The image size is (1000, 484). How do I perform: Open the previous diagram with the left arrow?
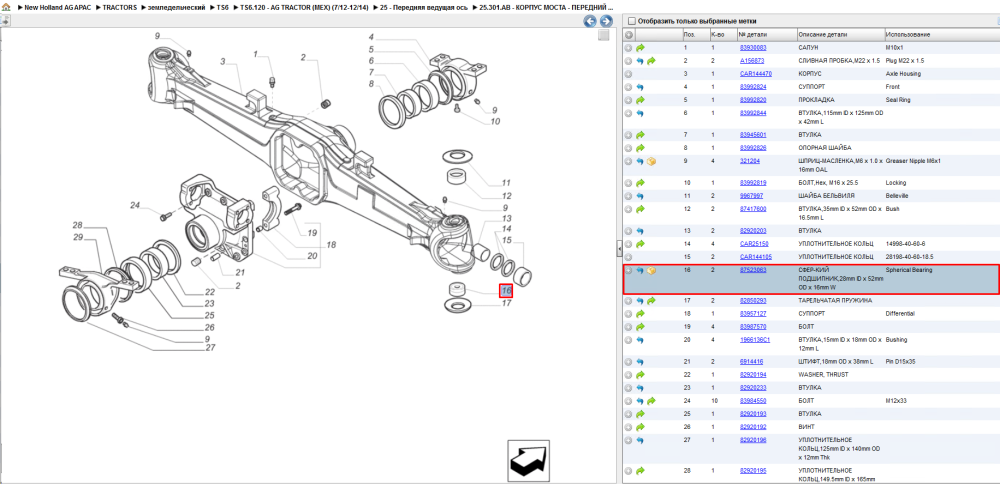click(590, 21)
